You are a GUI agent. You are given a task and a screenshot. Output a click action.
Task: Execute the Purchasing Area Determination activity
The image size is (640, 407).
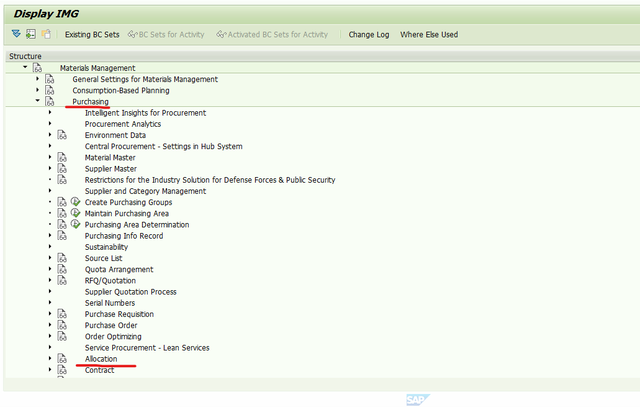click(x=76, y=224)
